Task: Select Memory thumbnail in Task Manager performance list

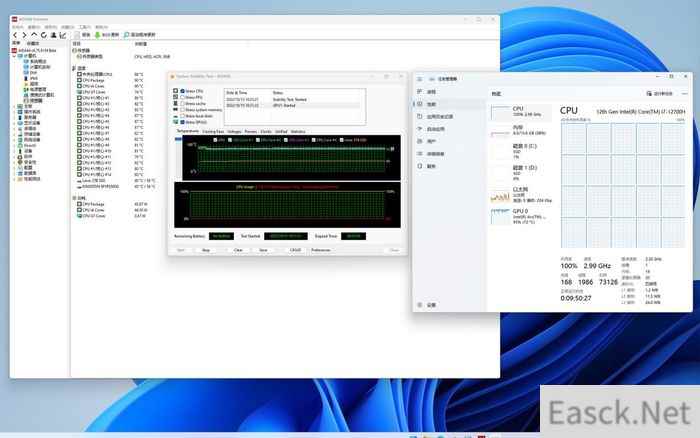Action: tap(521, 131)
